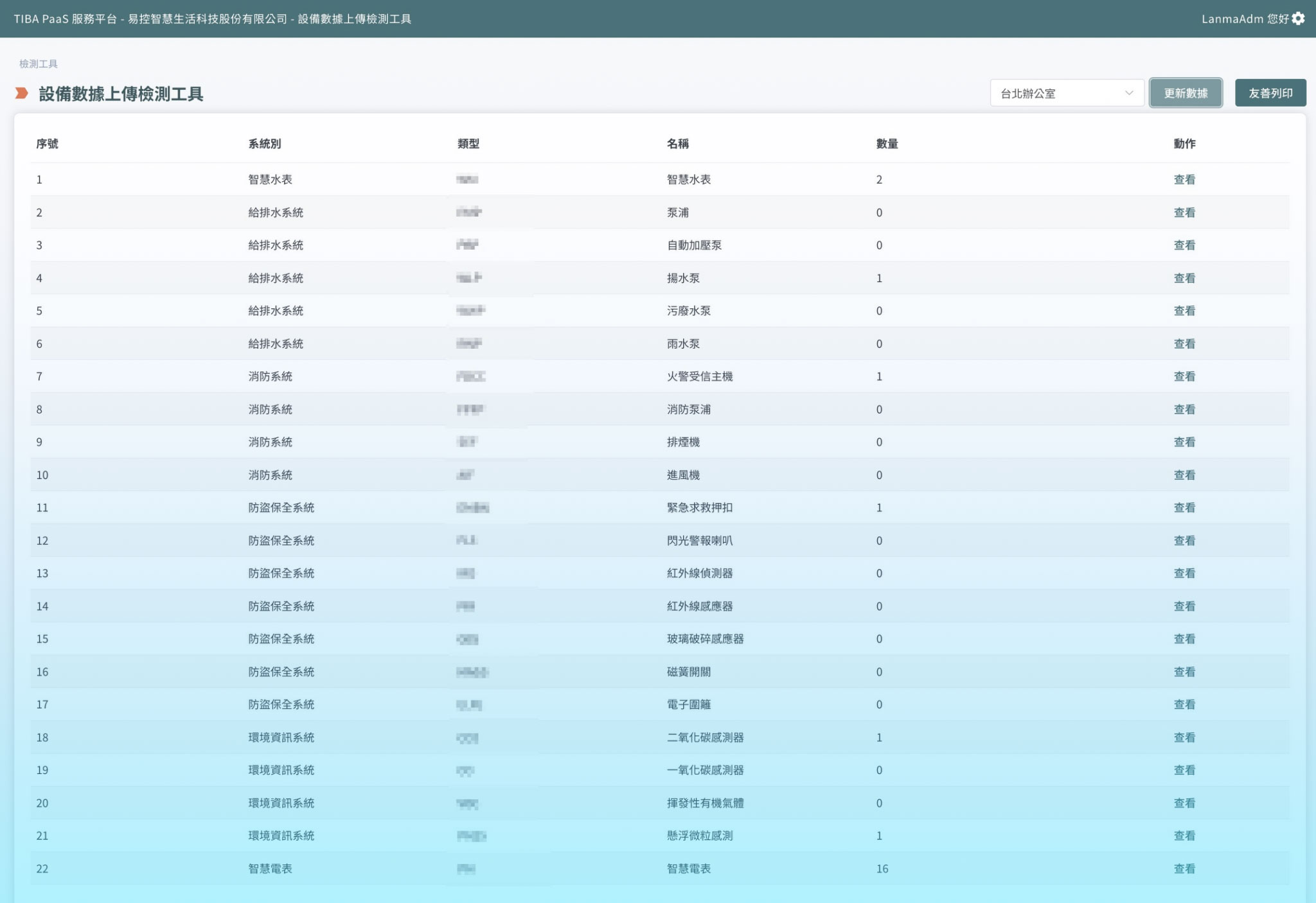Click 查看 for 智慧電表 row 22
Viewport: 1316px width, 903px height.
pos(1184,868)
